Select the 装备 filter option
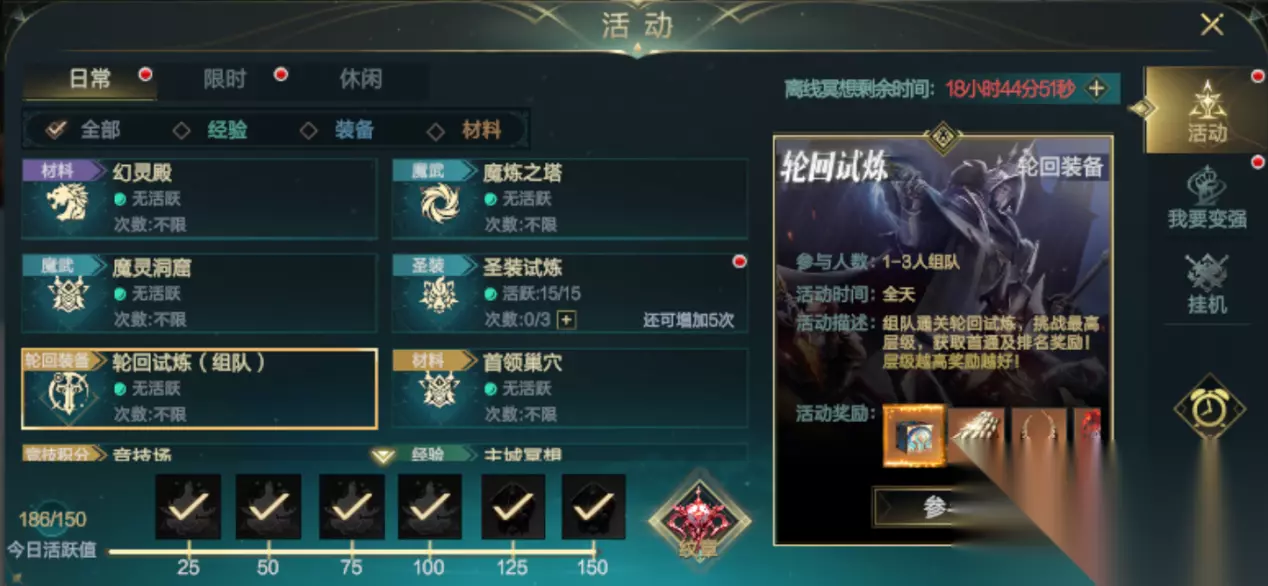 [338, 130]
